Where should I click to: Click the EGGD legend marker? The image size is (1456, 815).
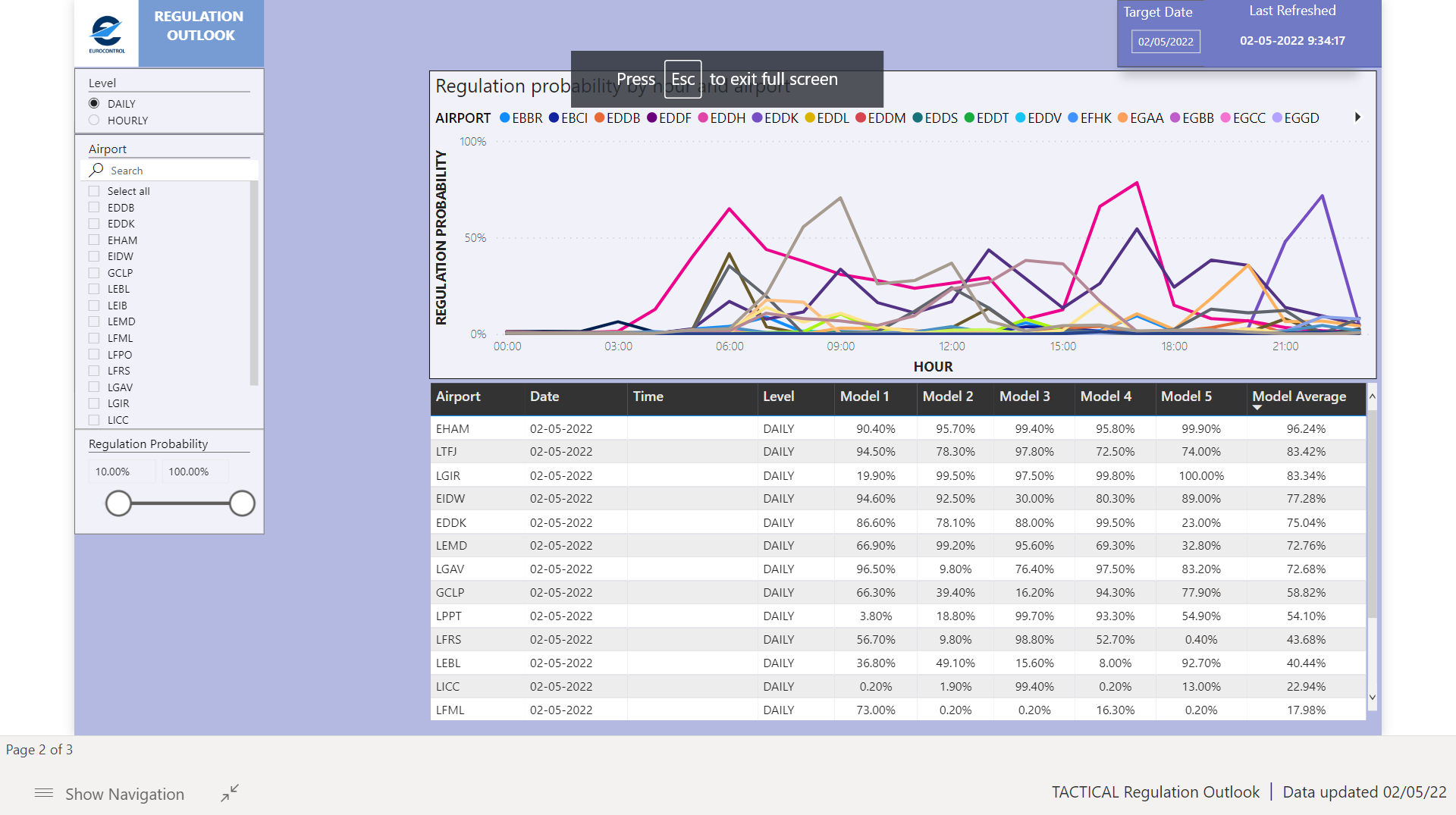(x=1277, y=118)
